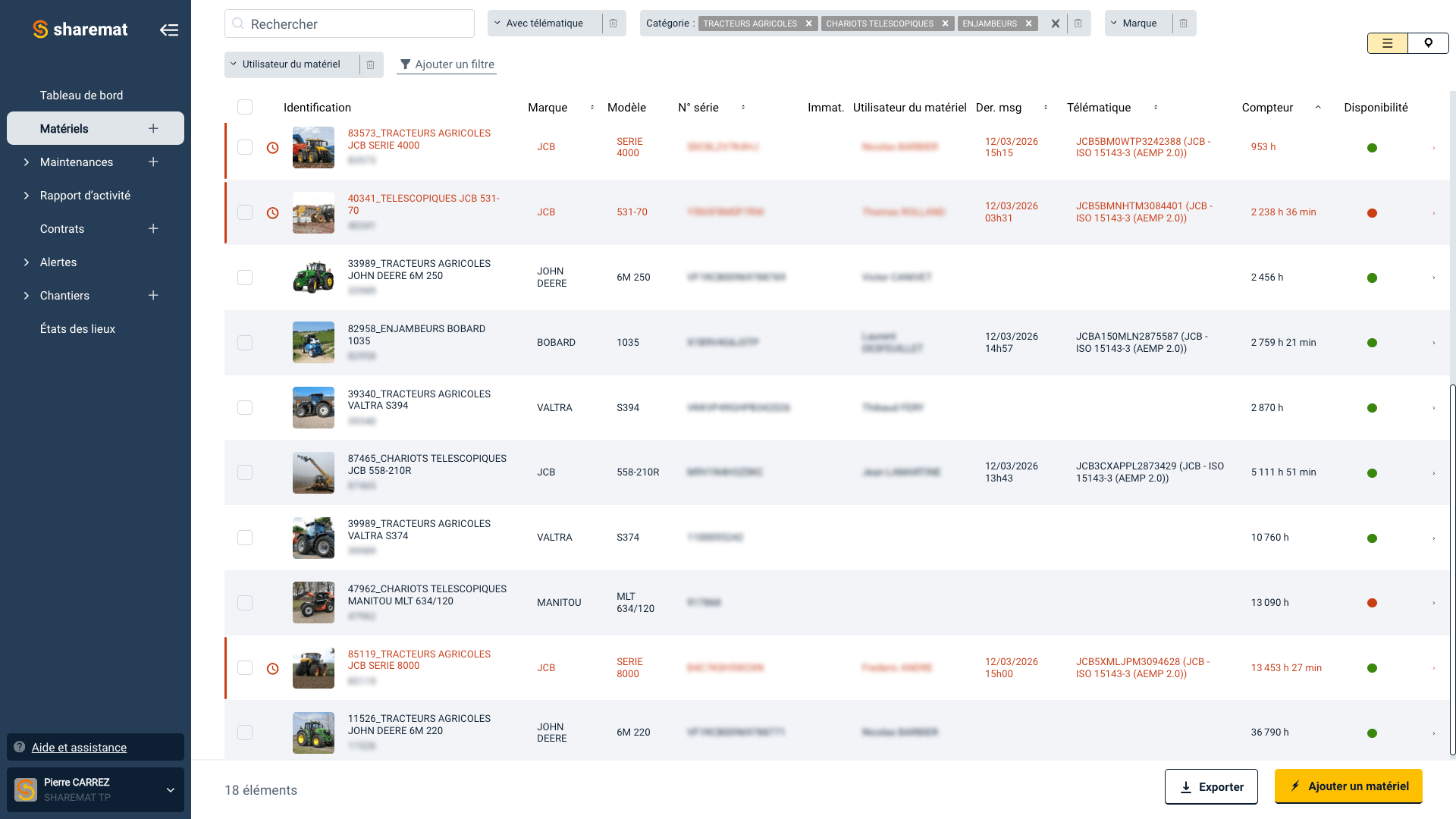This screenshot has height=819, width=1456.
Task: Check the 39340 Valtra S394 row
Action: (245, 408)
